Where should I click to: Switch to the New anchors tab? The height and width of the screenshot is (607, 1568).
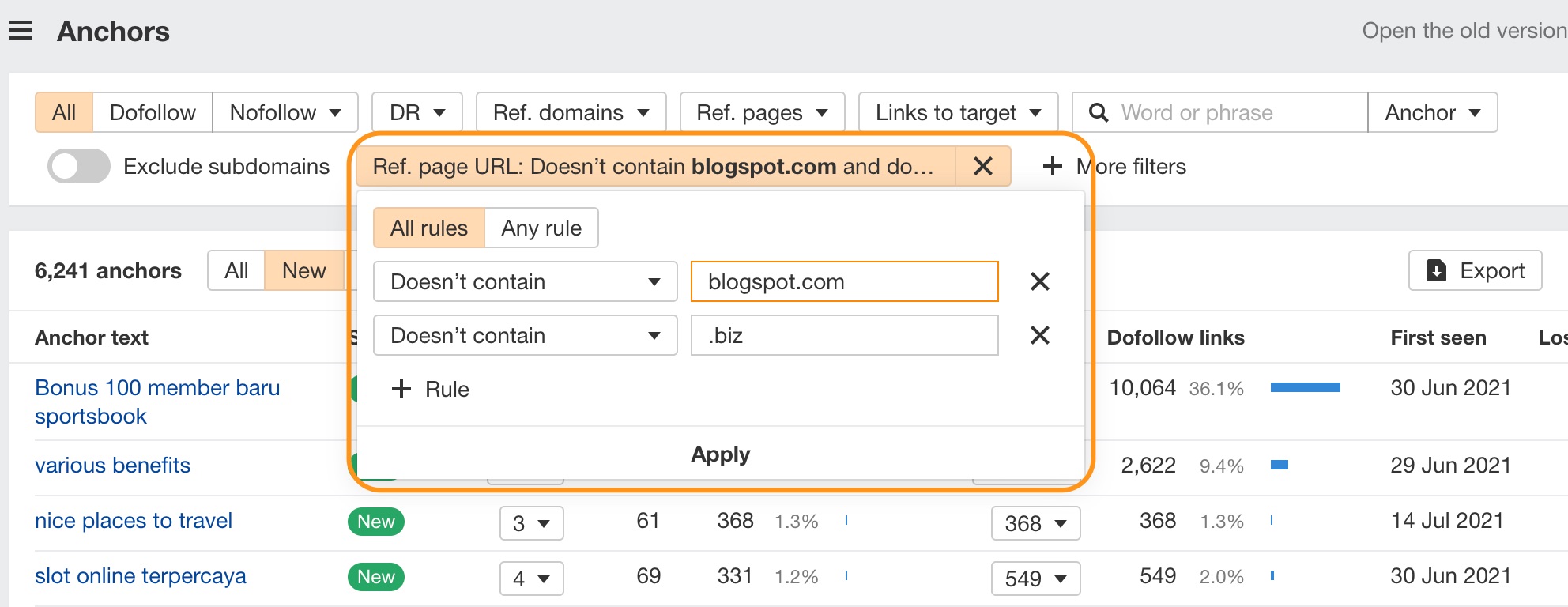coord(303,270)
